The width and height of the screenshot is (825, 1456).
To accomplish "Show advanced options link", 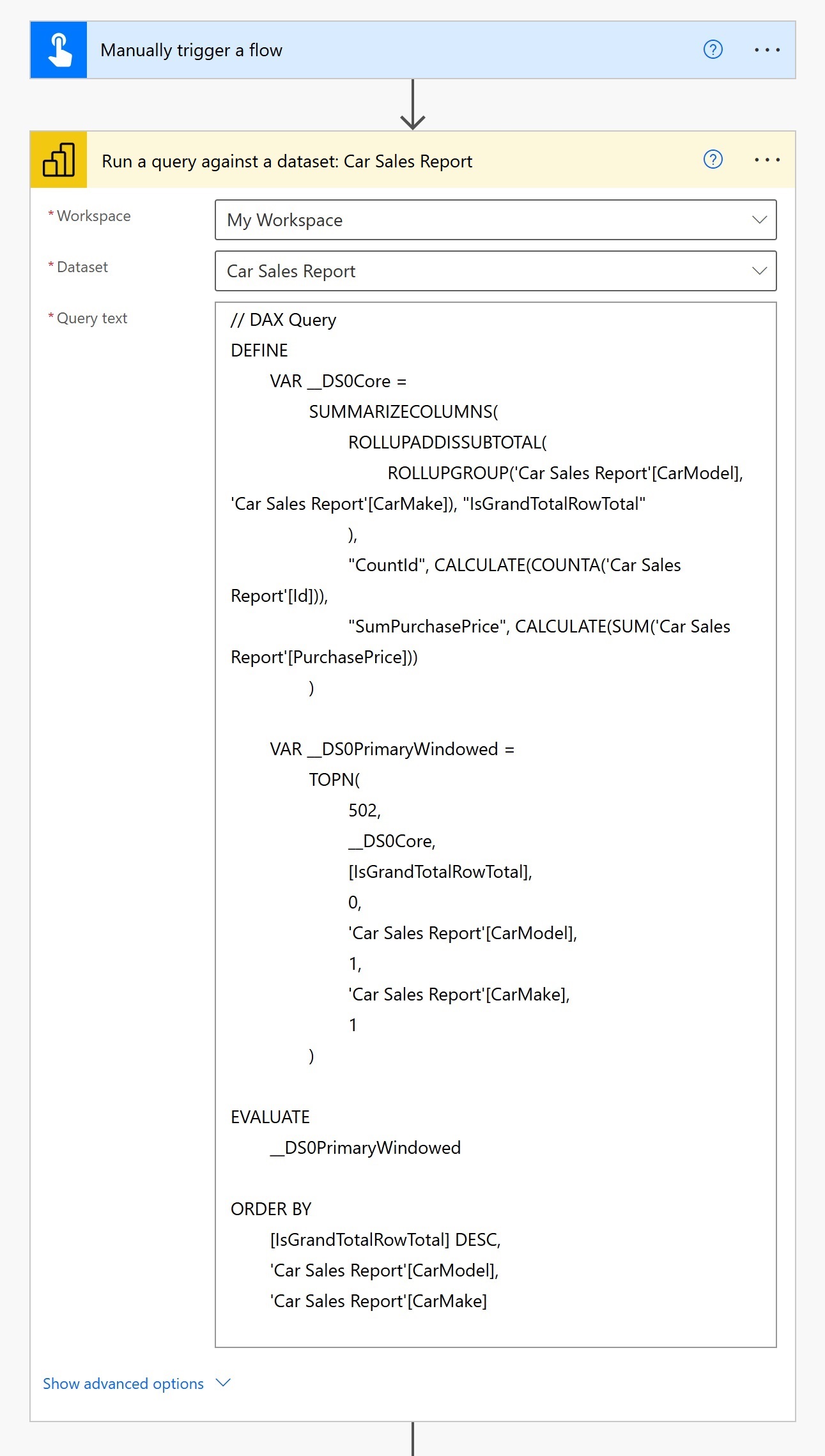I will [123, 1383].
